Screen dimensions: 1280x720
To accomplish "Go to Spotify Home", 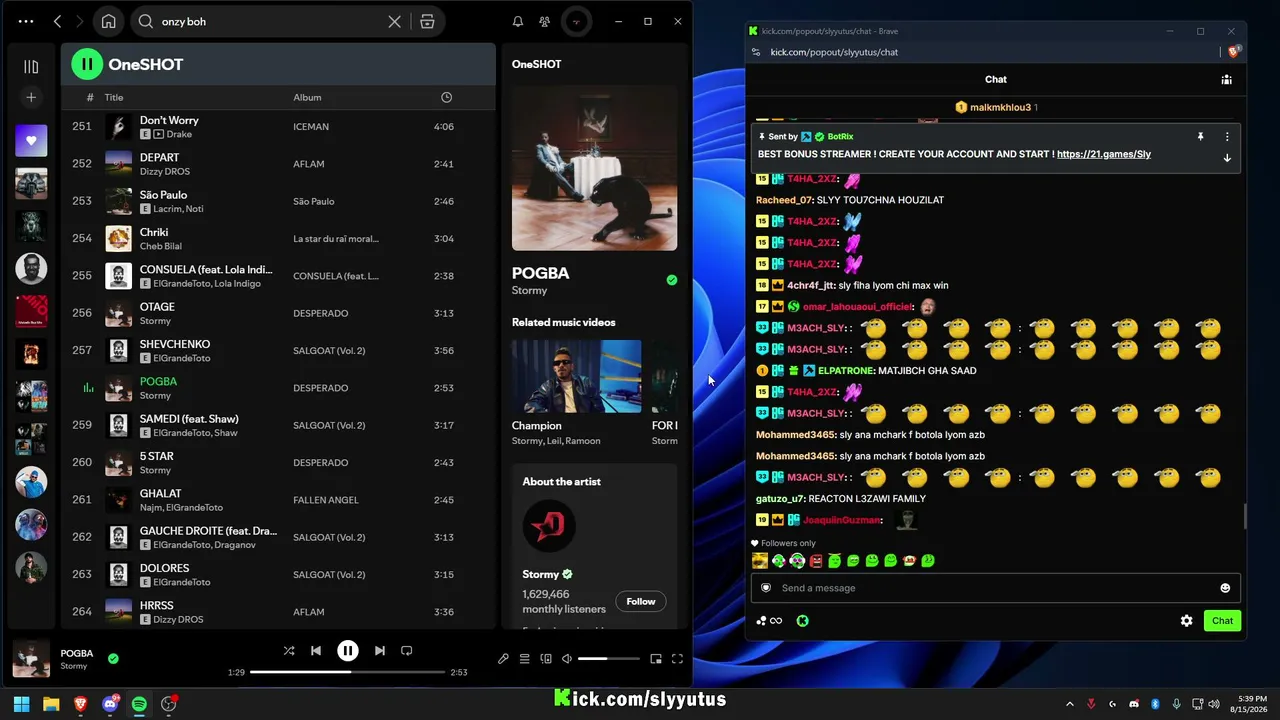I will (x=108, y=21).
